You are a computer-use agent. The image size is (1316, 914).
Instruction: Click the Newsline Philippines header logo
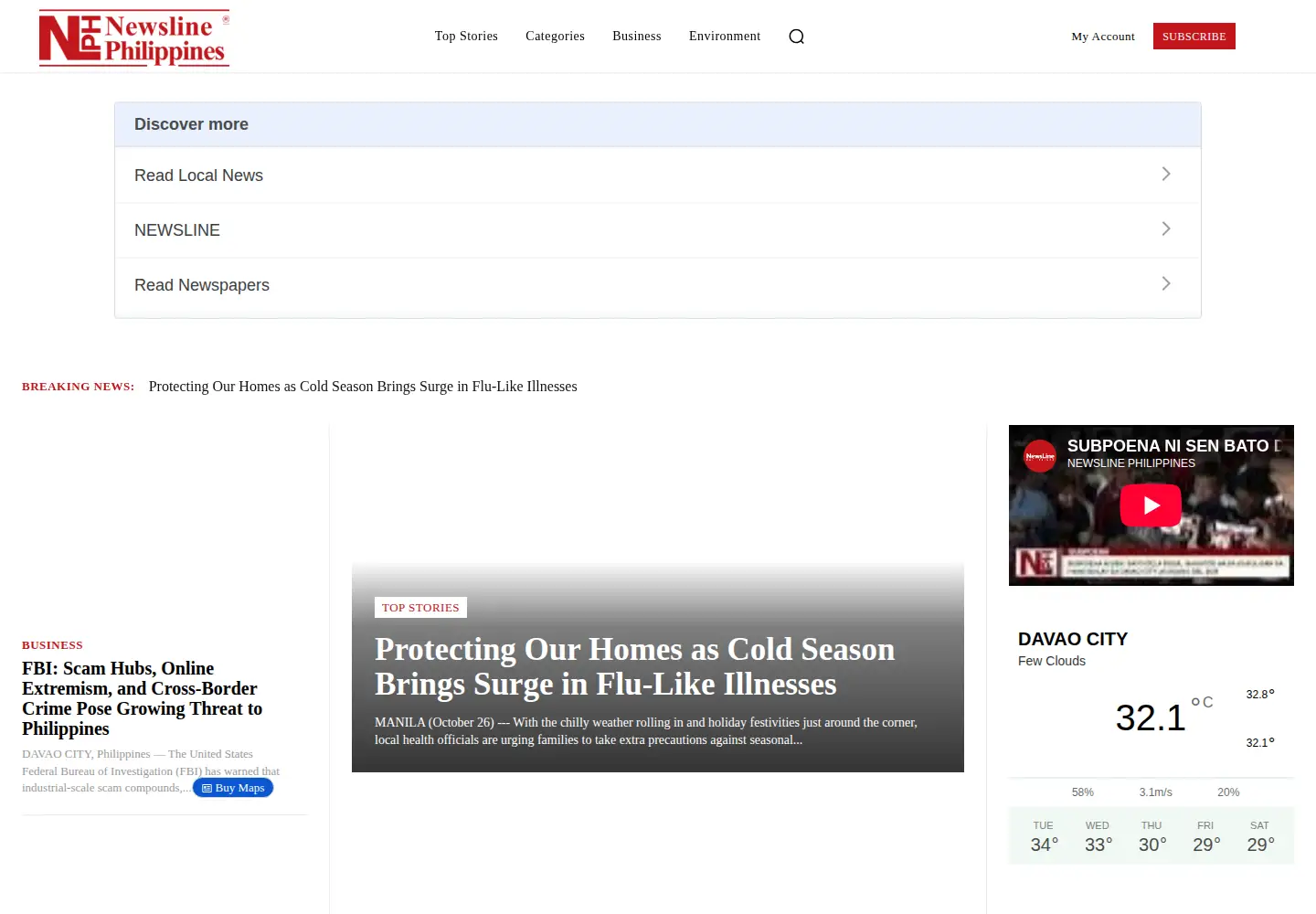[133, 38]
